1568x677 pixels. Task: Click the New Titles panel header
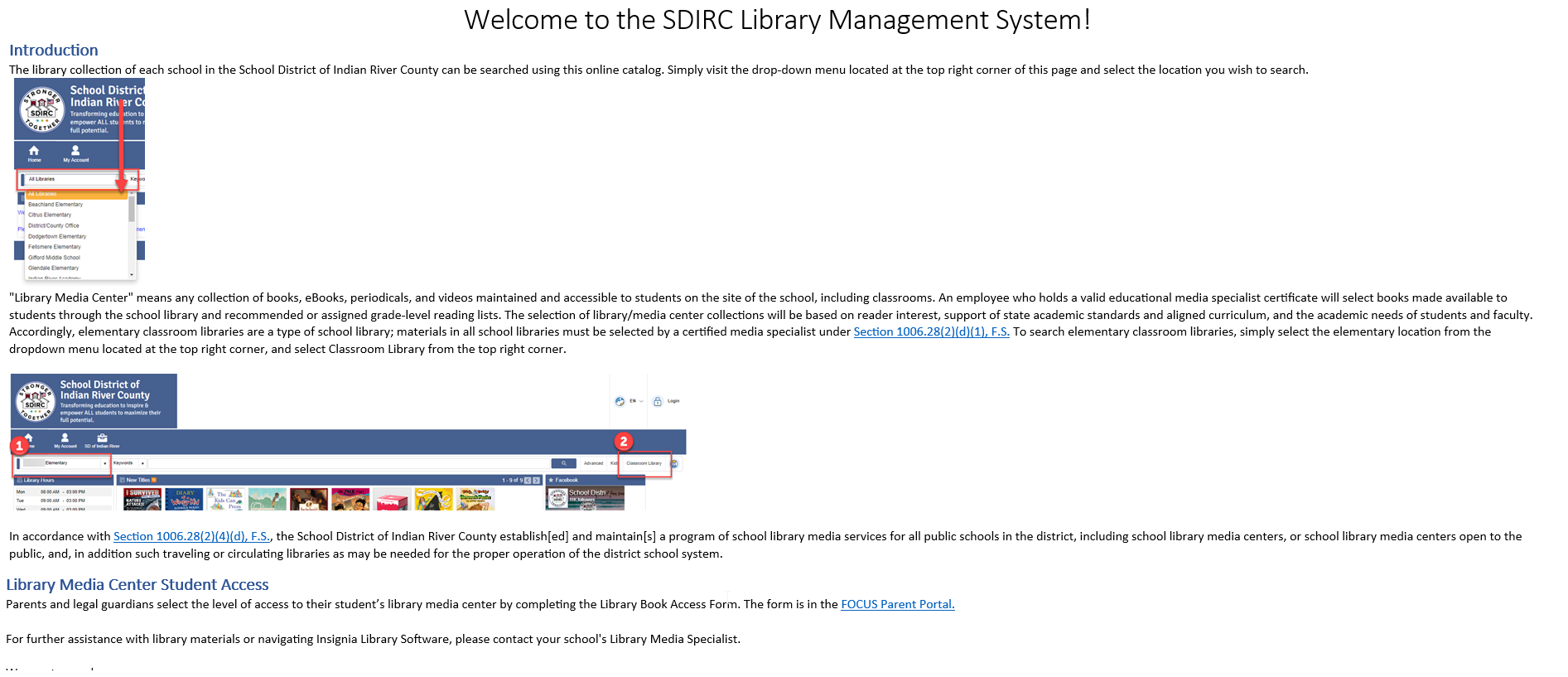point(330,480)
